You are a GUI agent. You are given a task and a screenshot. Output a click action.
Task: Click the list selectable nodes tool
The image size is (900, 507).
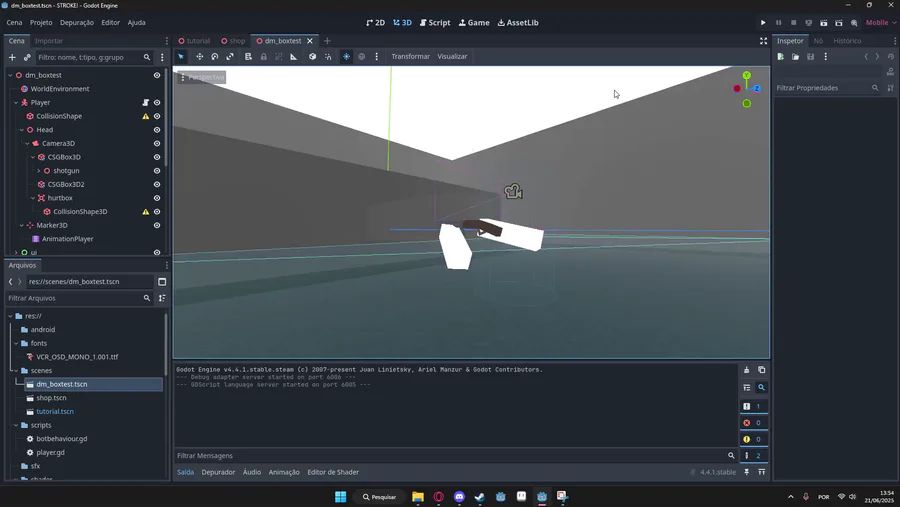click(248, 56)
